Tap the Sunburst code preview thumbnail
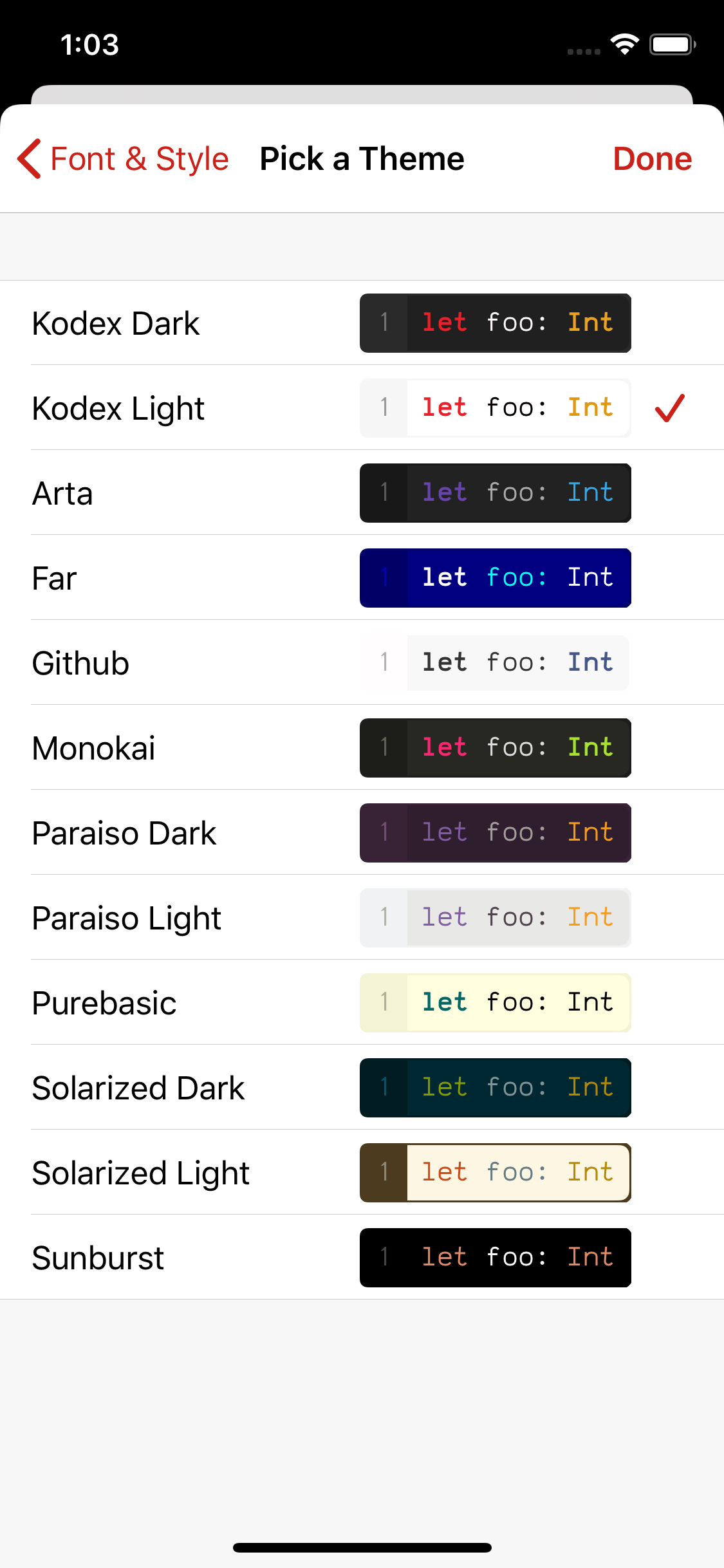 tap(494, 1257)
